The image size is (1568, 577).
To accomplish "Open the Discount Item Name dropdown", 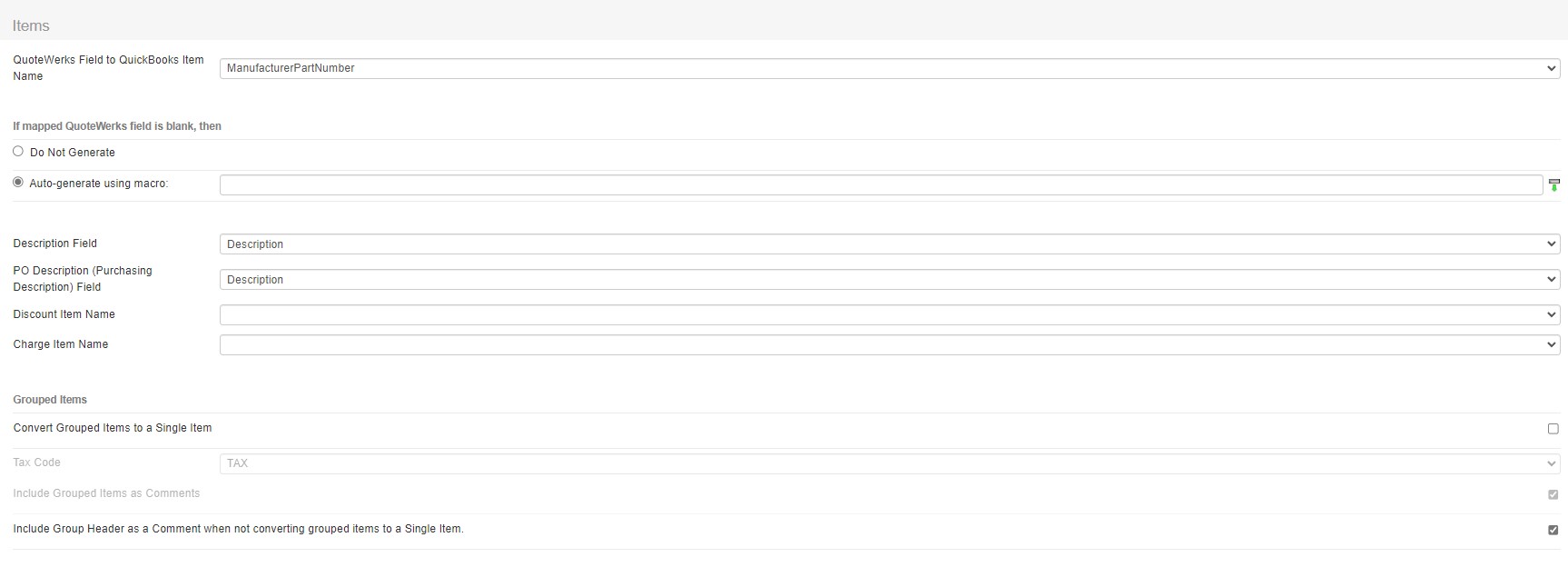I will (x=889, y=315).
